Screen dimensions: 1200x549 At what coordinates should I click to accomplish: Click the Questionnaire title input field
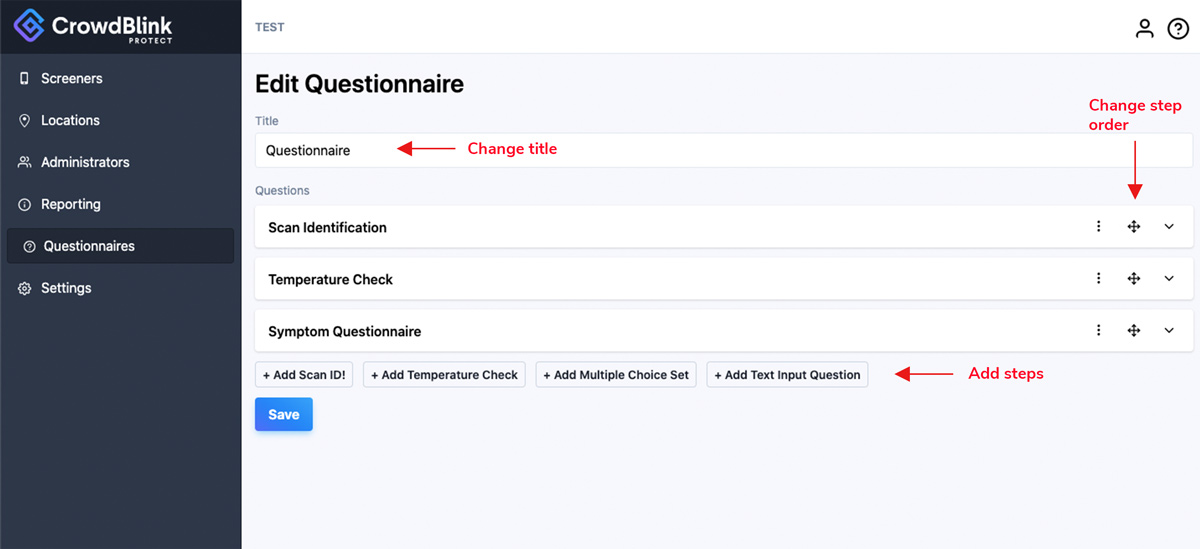(x=724, y=151)
